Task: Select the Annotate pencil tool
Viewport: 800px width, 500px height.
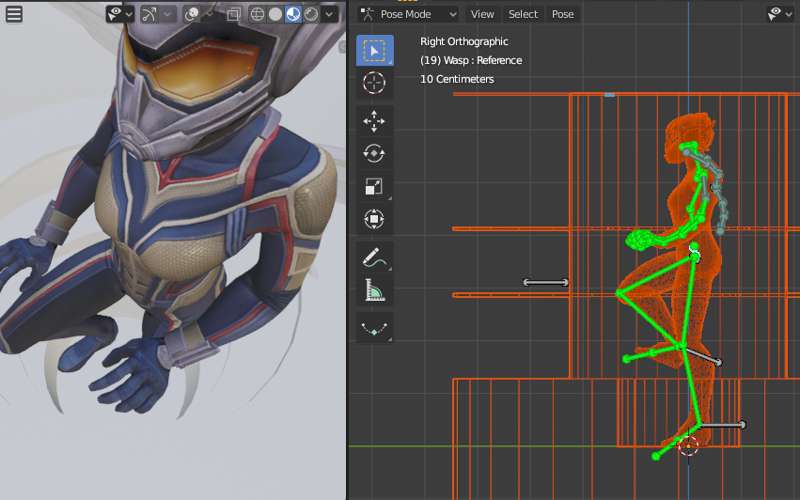Action: (374, 258)
